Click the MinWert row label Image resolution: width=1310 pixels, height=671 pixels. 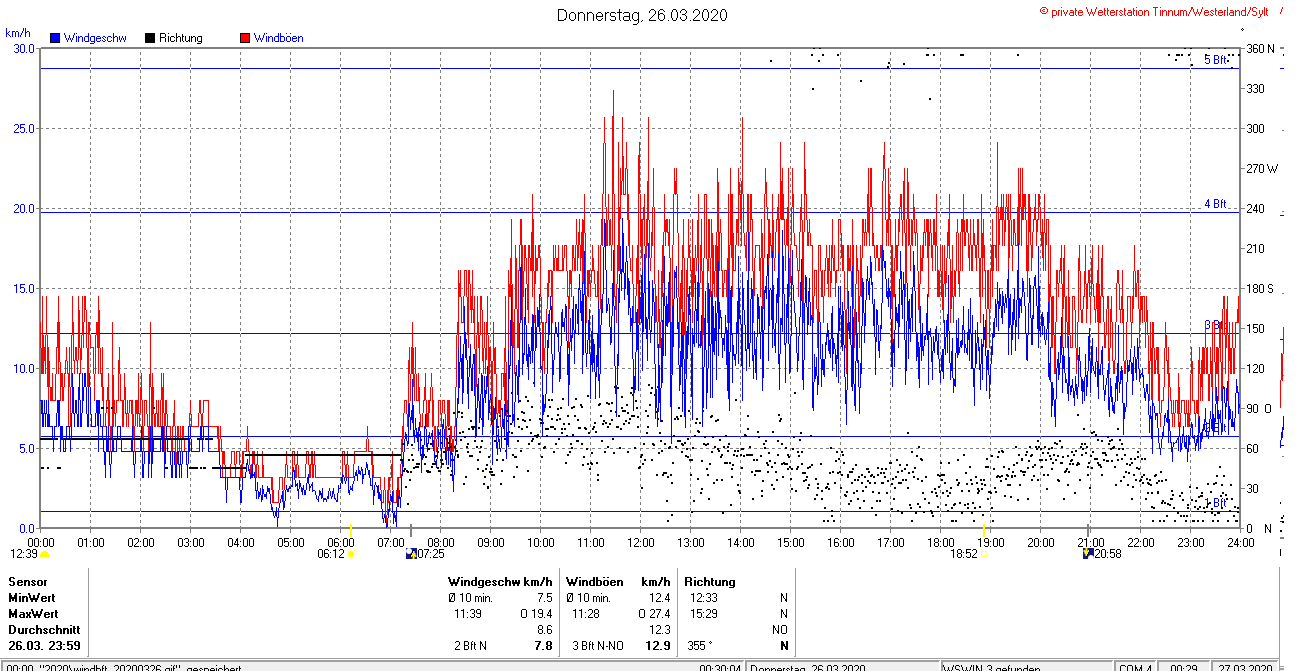33,597
